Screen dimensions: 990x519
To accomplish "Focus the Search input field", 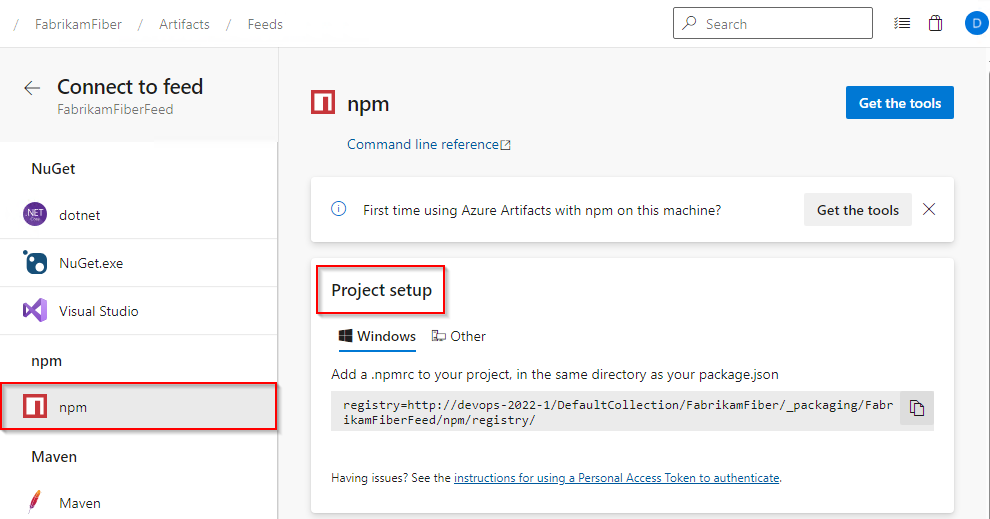I will (773, 23).
